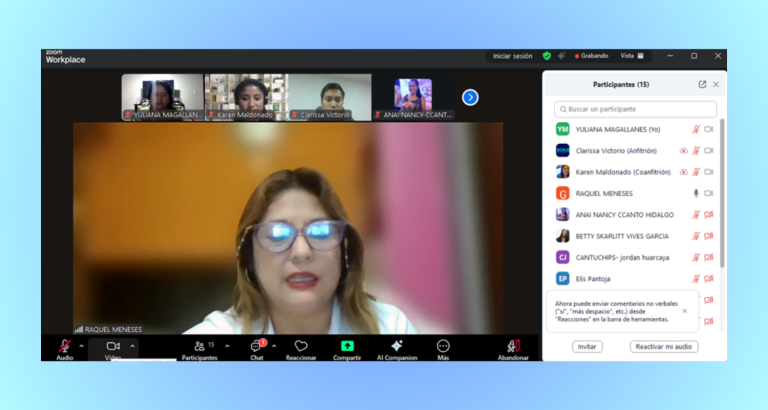Toggle the Participantes list button

201,347
